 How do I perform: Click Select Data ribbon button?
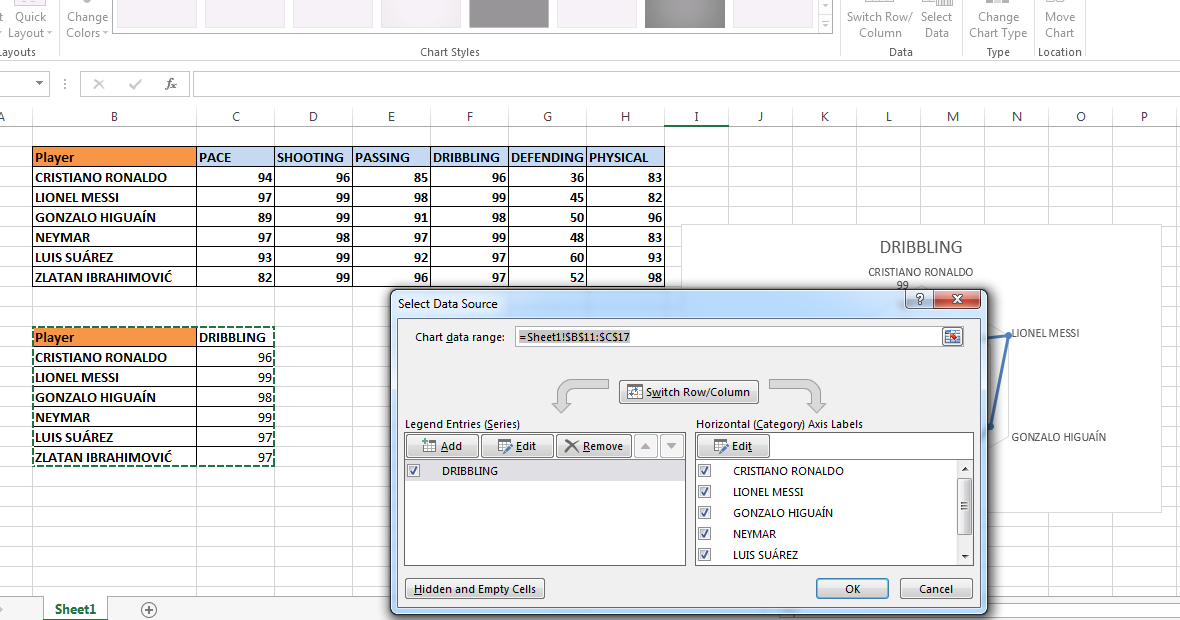click(x=936, y=24)
